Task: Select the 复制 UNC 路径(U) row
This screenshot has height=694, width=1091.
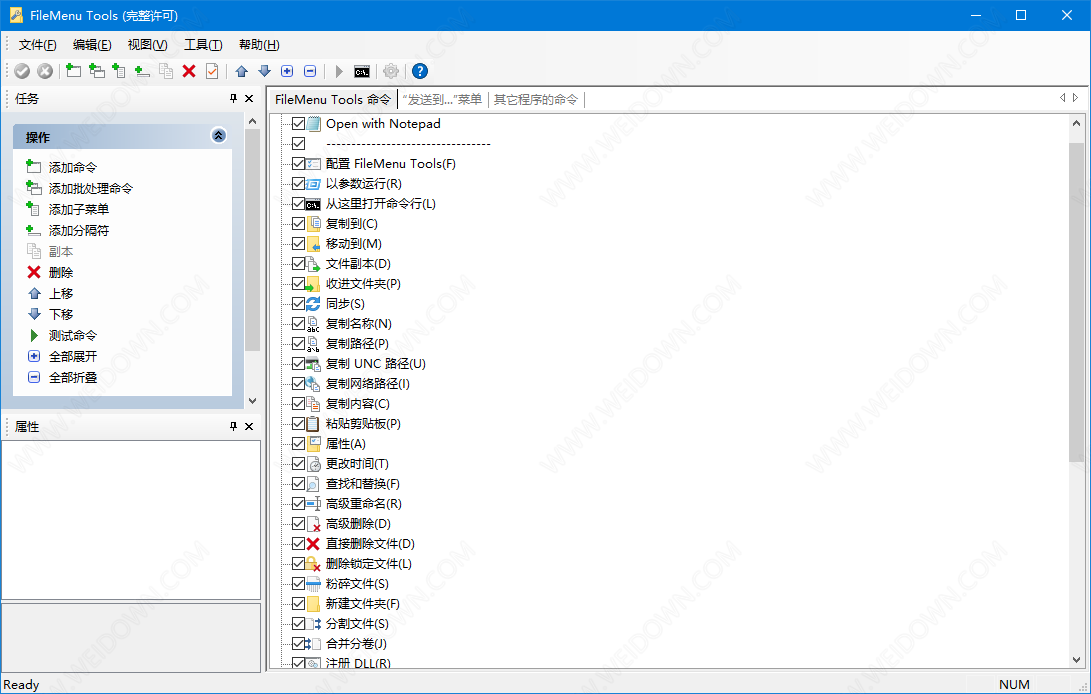Action: click(376, 364)
